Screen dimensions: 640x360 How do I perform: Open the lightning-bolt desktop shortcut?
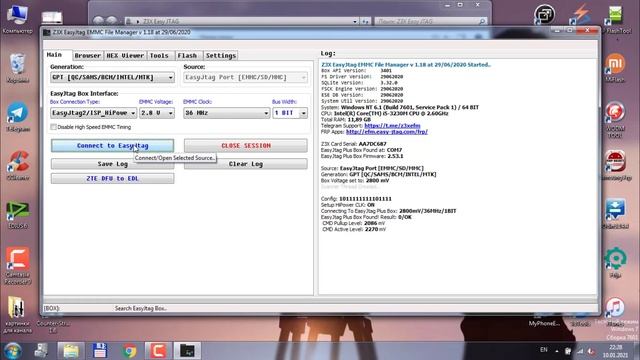pos(580,14)
